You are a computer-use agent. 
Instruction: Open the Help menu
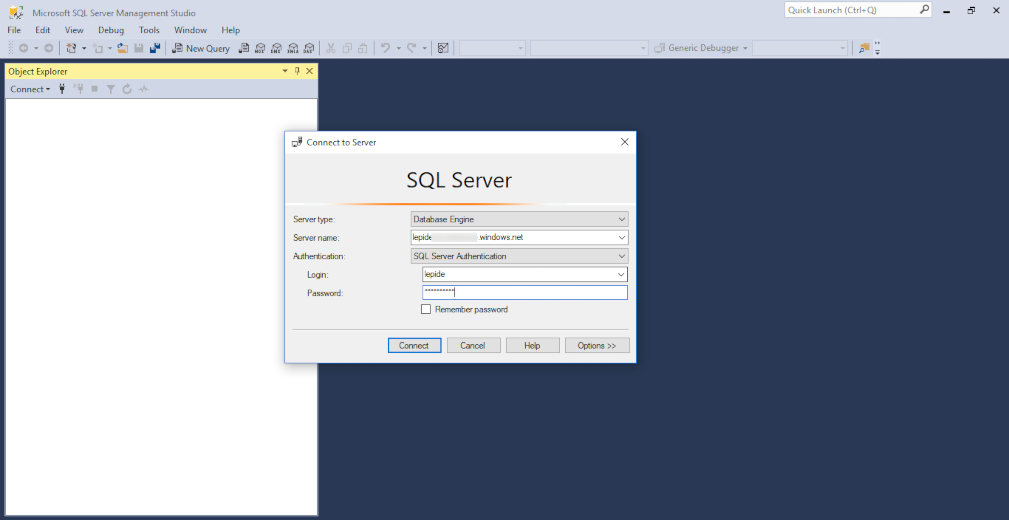[x=230, y=30]
